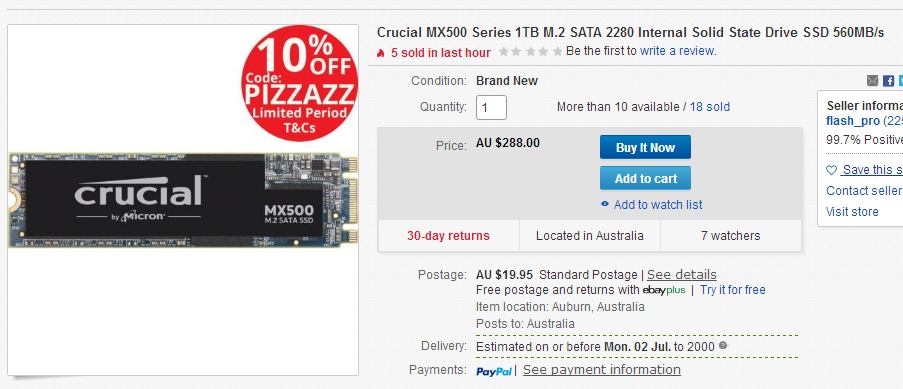This screenshot has width=903, height=389.
Task: Click the delivery estimate info icon
Action: tap(723, 346)
